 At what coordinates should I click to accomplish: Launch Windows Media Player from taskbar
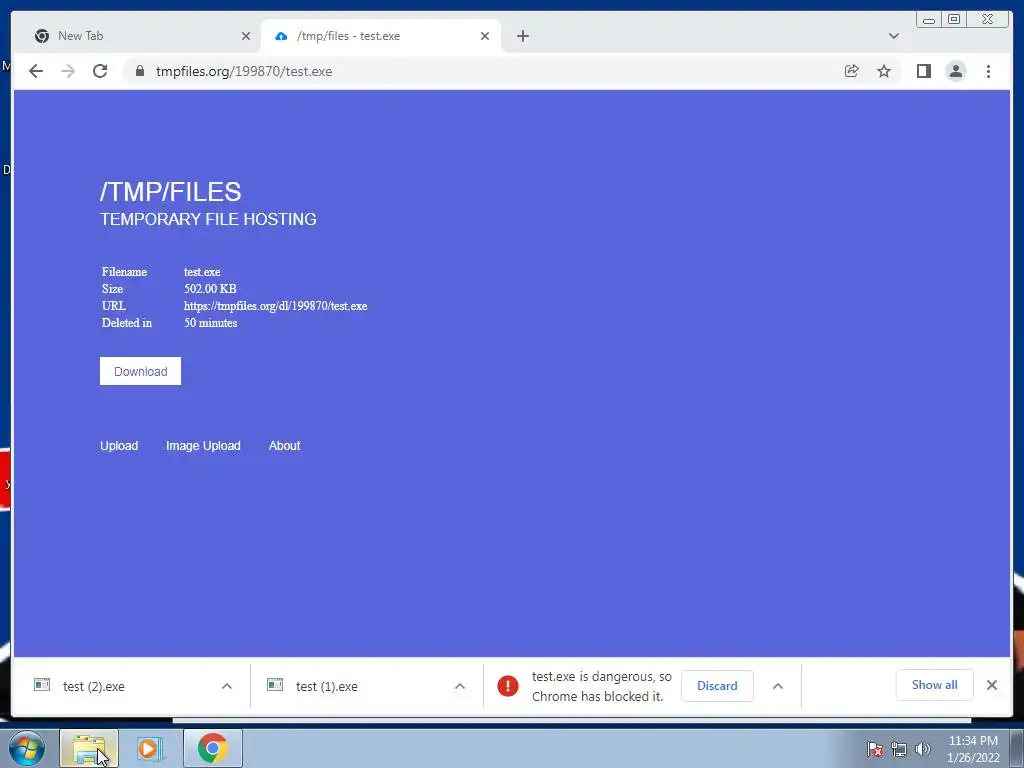pyautogui.click(x=150, y=748)
